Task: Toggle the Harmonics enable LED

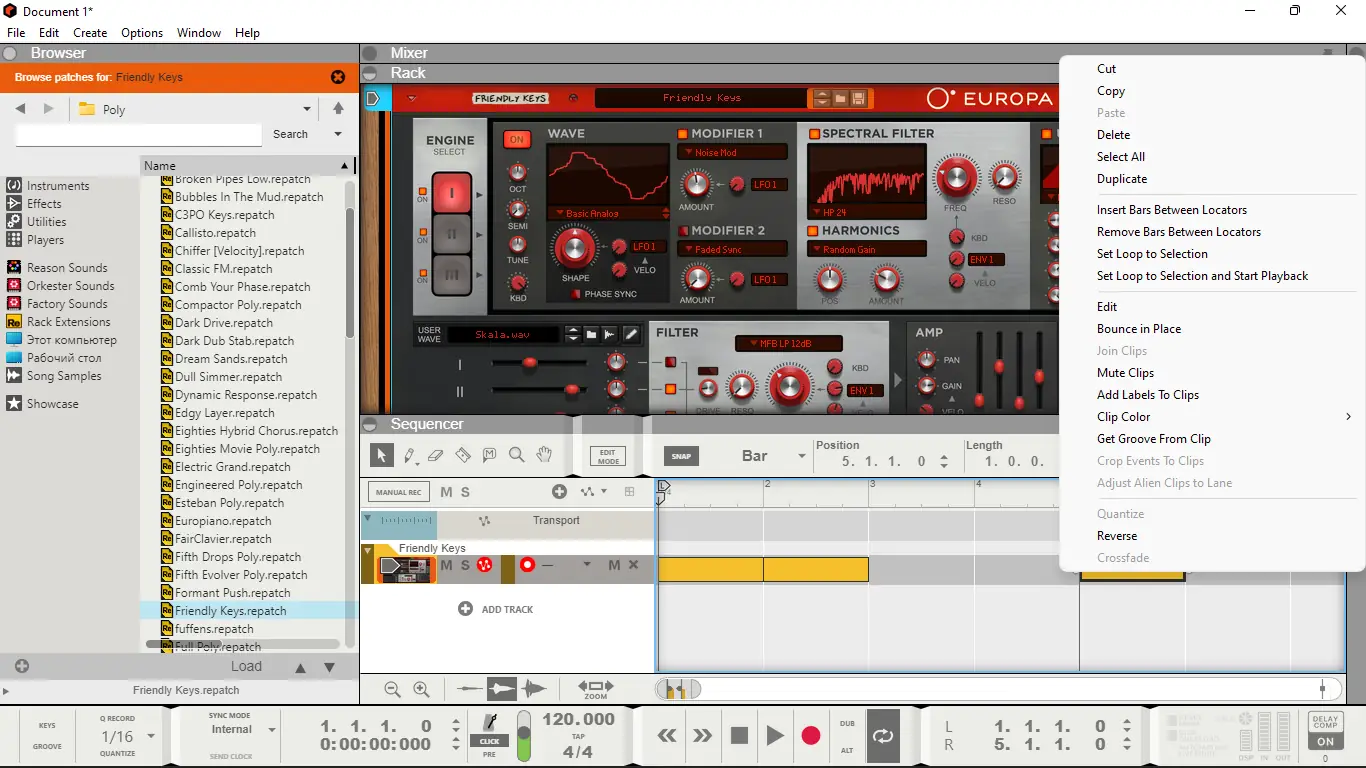Action: coord(813,231)
